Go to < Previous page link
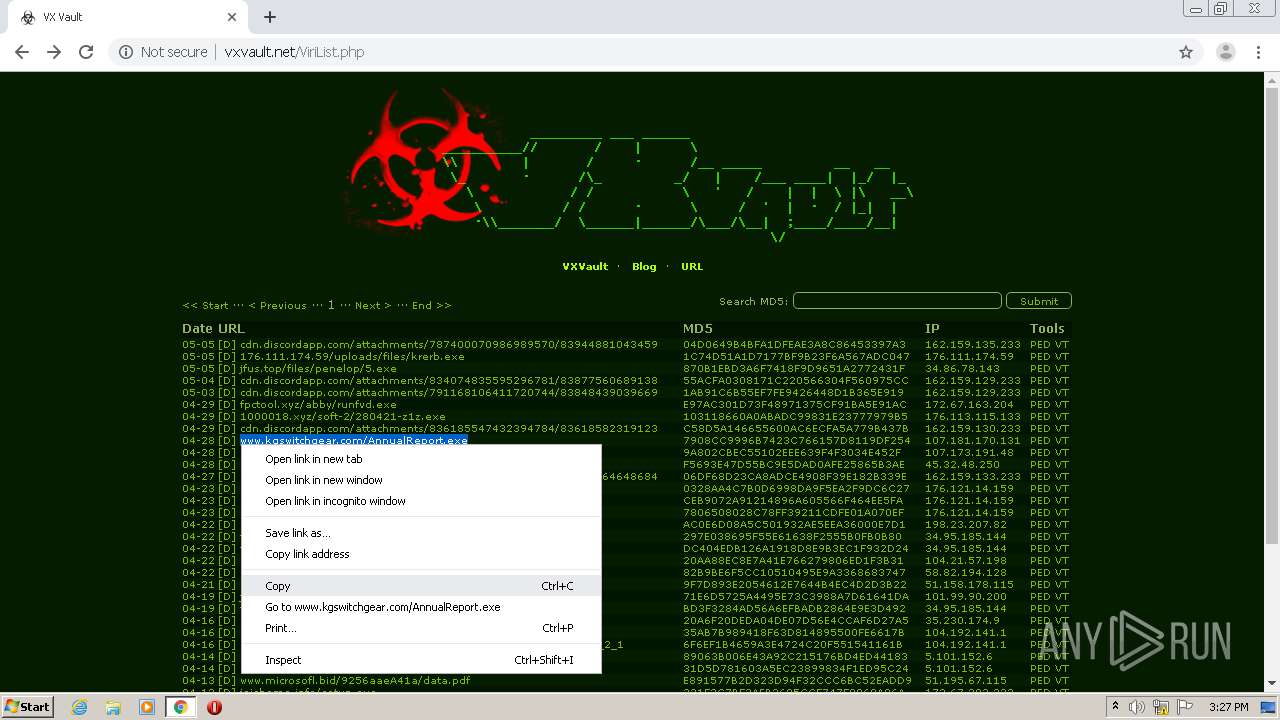The image size is (1280, 720). [277, 305]
